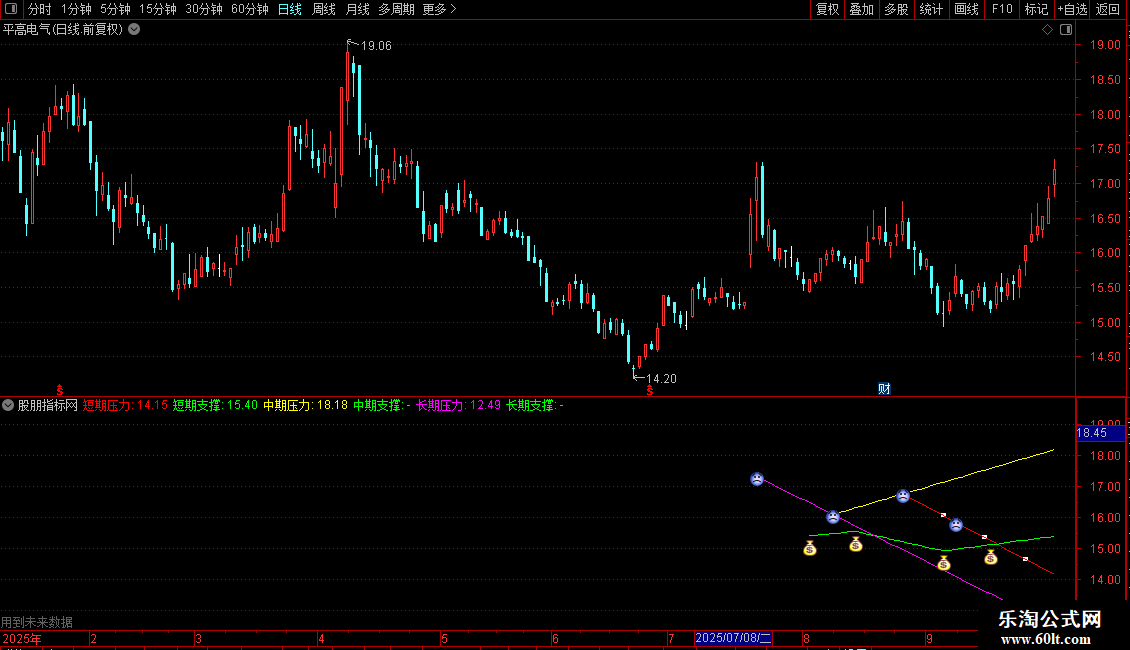Switch to 分时 intraday view
Screen dimensions: 1130x650
click(x=40, y=9)
